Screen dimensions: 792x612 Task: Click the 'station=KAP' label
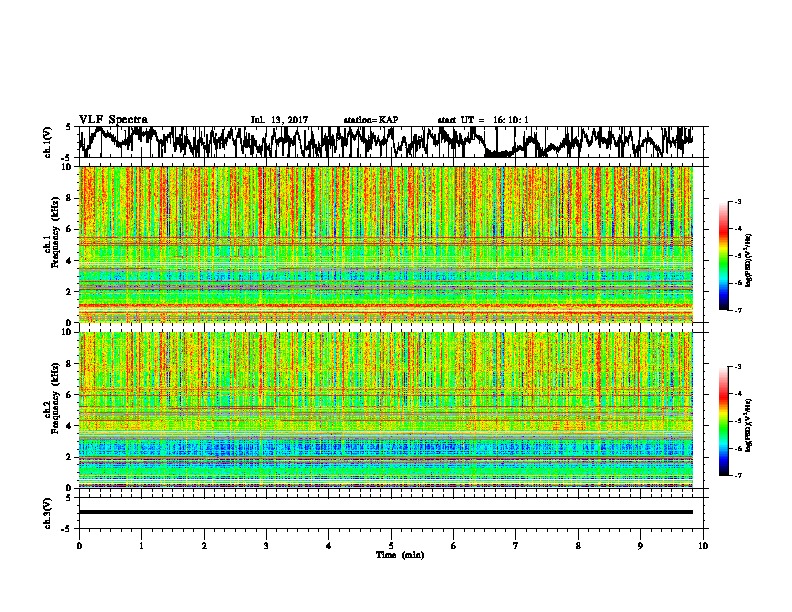(371, 120)
